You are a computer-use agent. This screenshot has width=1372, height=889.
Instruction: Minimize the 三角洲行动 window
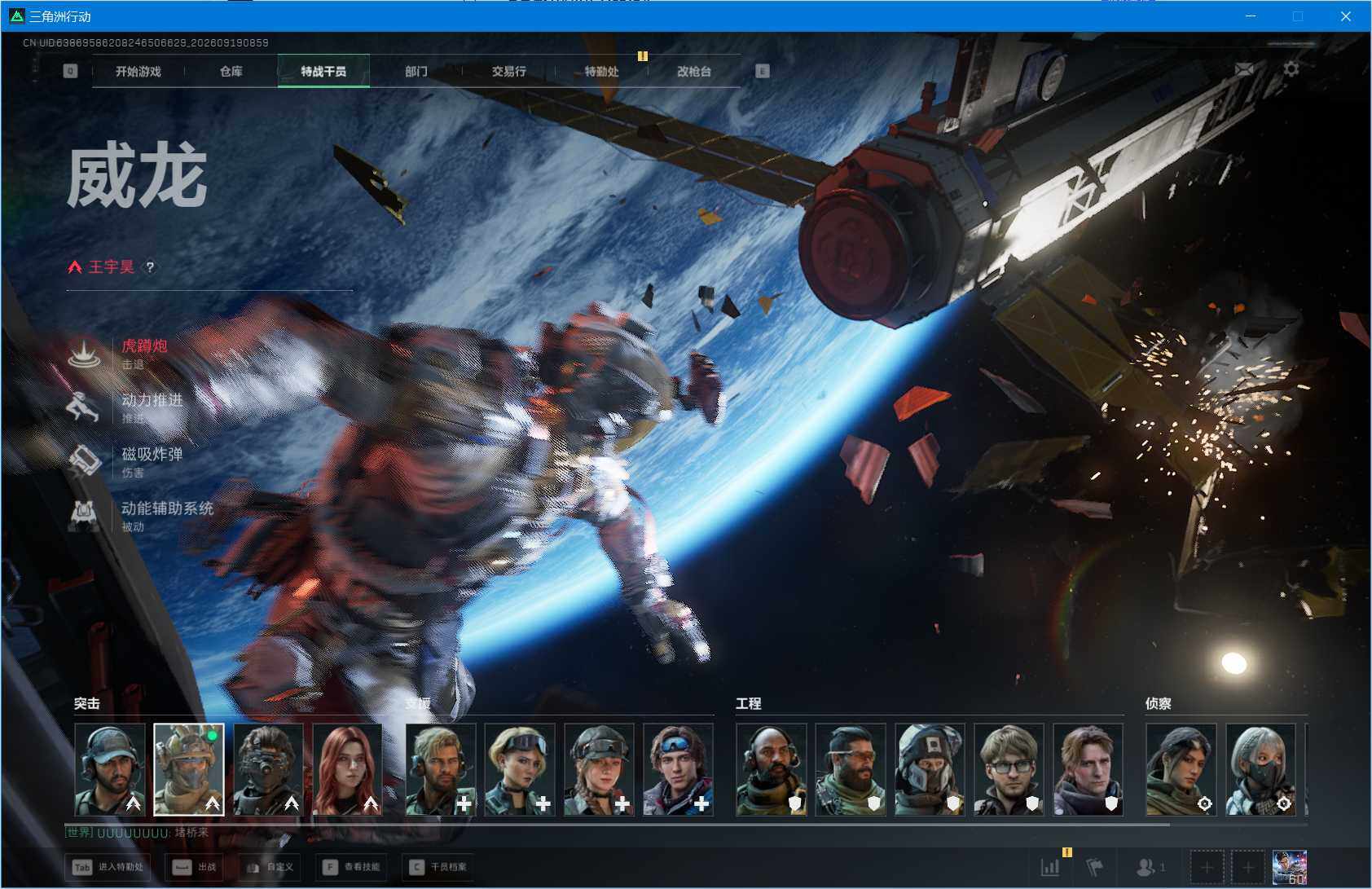tap(1251, 15)
